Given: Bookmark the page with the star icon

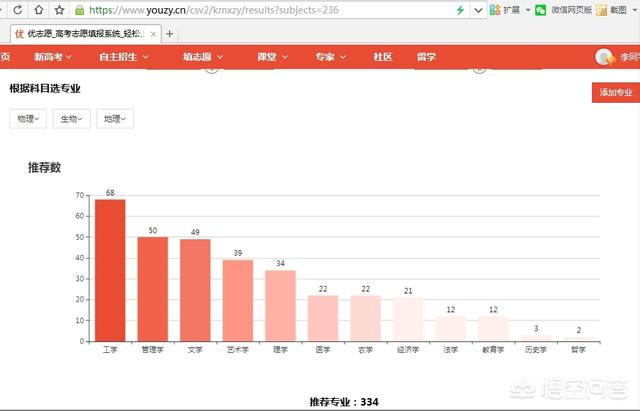Looking at the screenshot, I should click(59, 10).
